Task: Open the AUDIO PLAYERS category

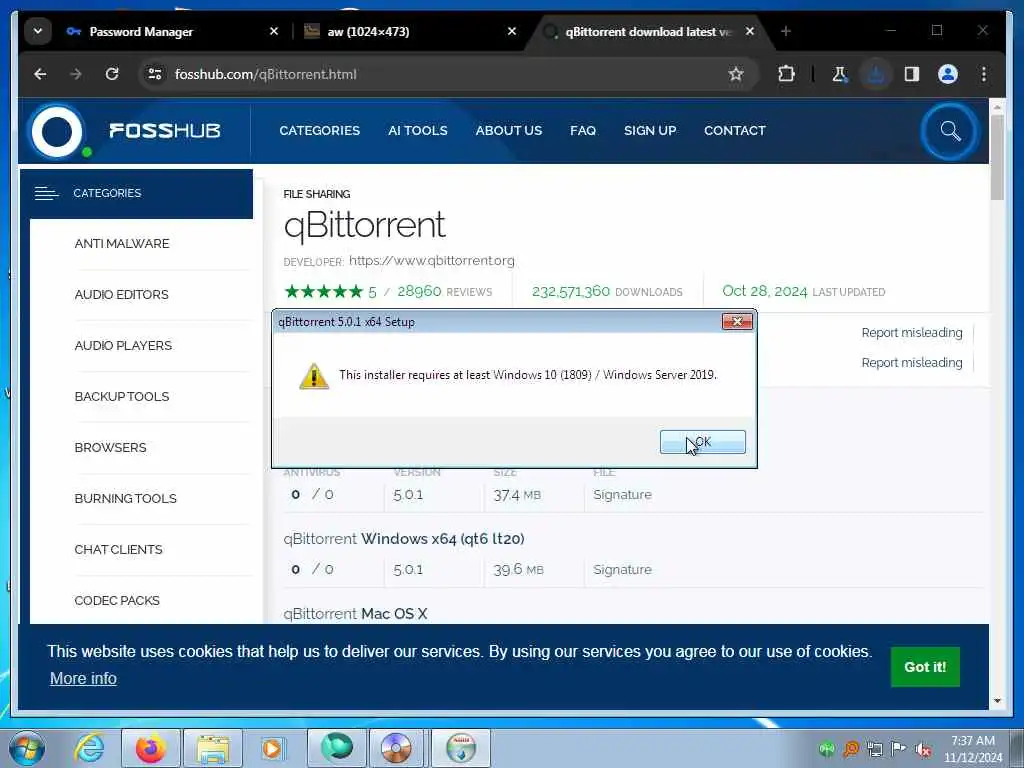Action: [123, 345]
